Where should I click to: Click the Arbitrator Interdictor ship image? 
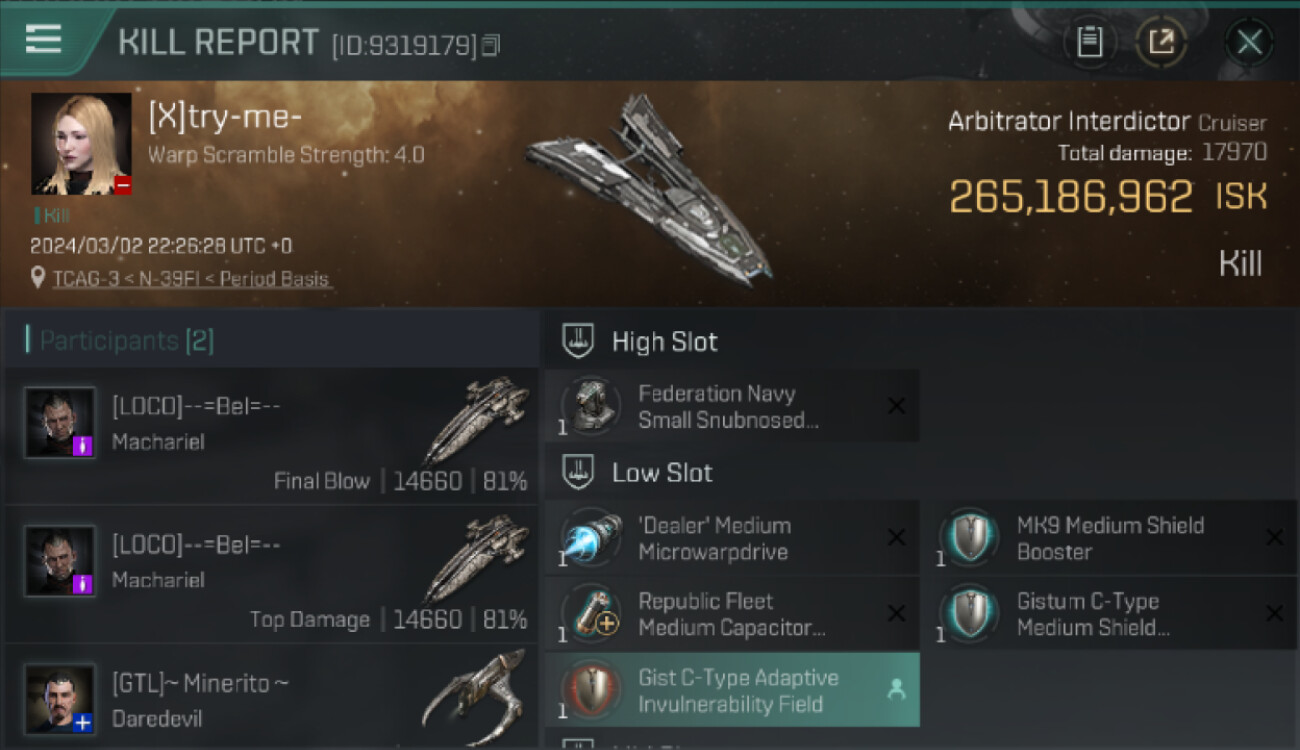[x=650, y=190]
